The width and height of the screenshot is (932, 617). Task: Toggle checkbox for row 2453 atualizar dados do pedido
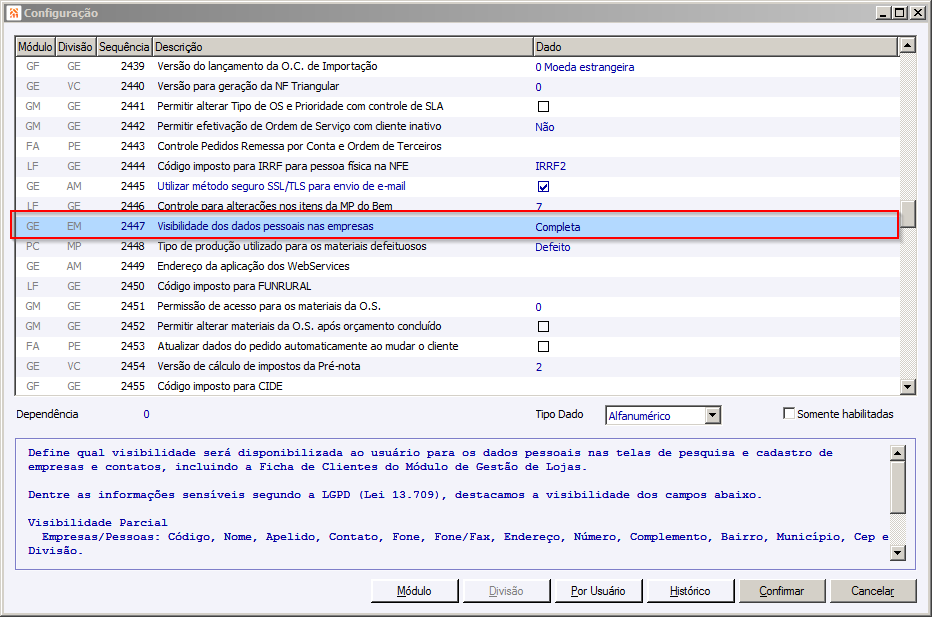[543, 347]
